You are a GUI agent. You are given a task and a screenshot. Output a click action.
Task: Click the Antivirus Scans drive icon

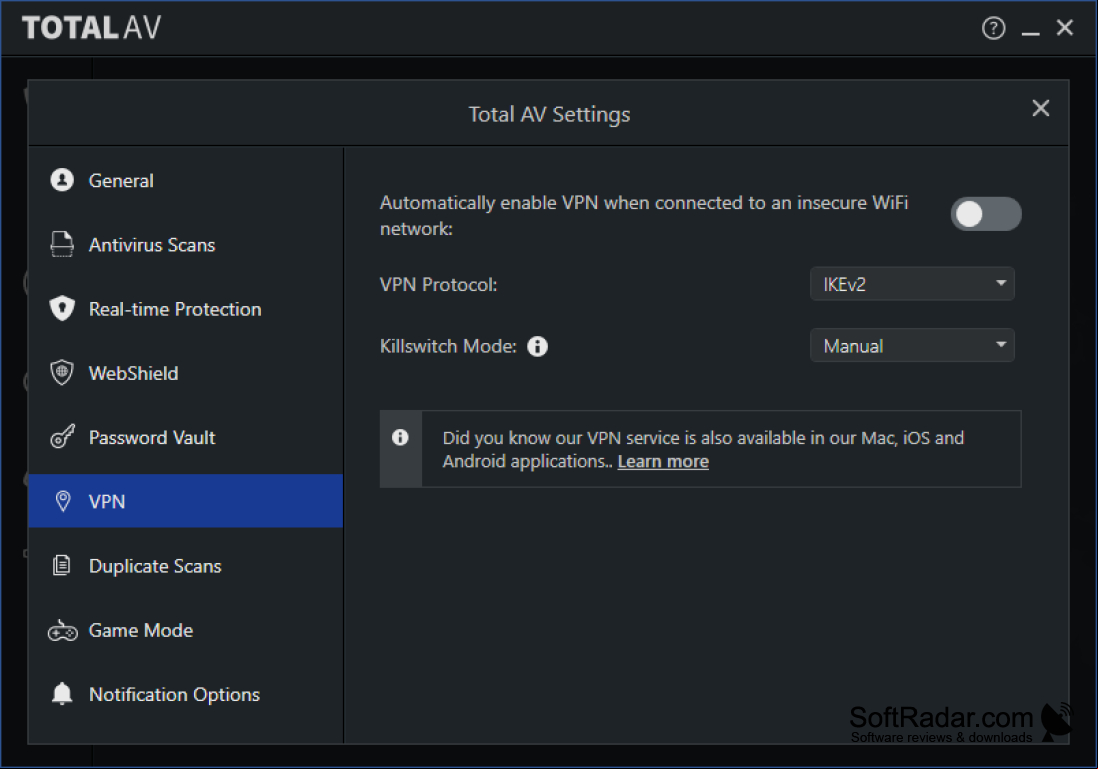coord(62,244)
